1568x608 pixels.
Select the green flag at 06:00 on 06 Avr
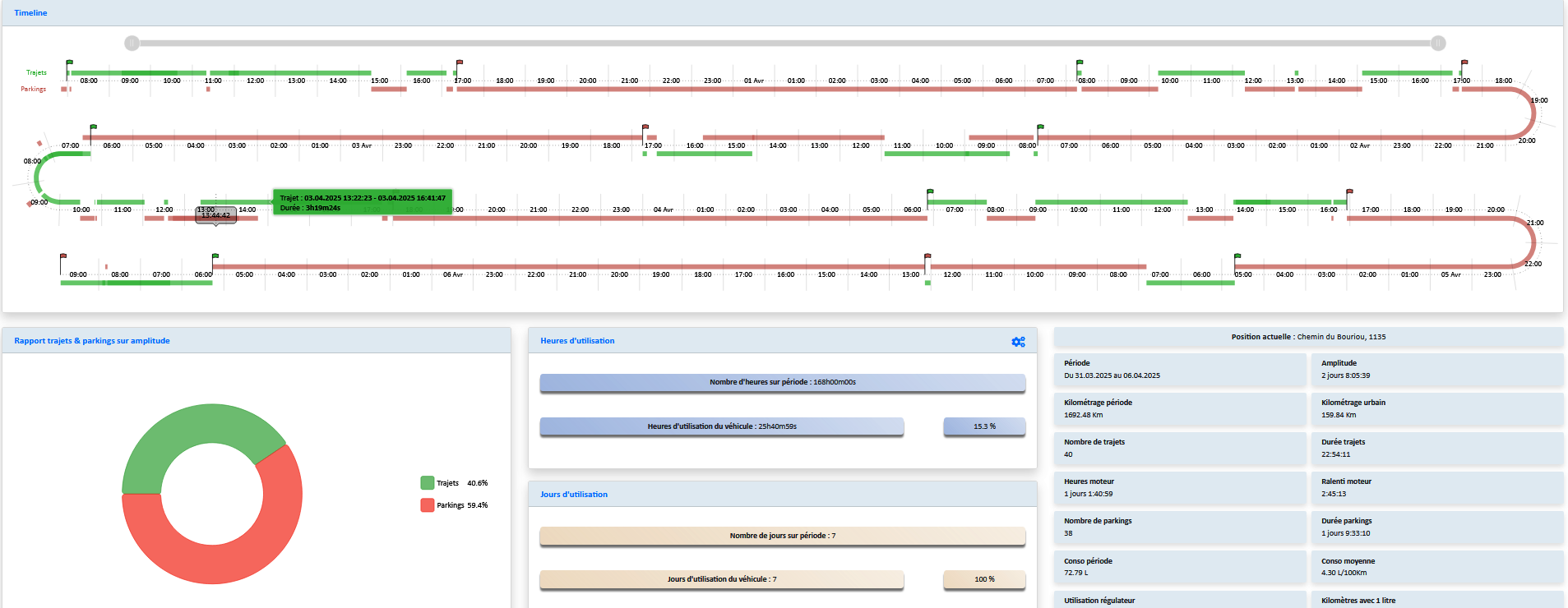[216, 257]
